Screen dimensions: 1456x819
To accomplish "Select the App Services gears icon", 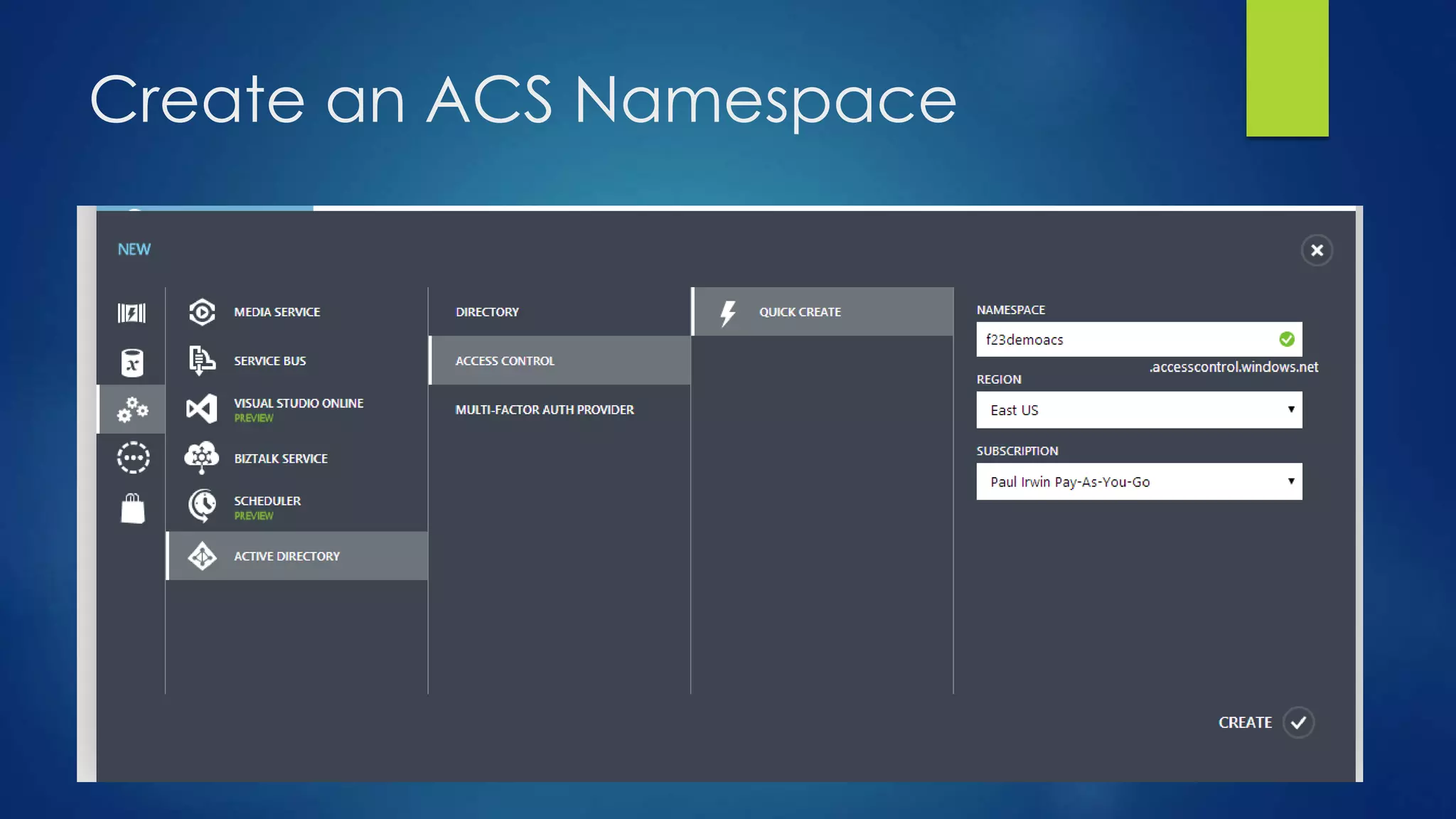I will tap(132, 409).
